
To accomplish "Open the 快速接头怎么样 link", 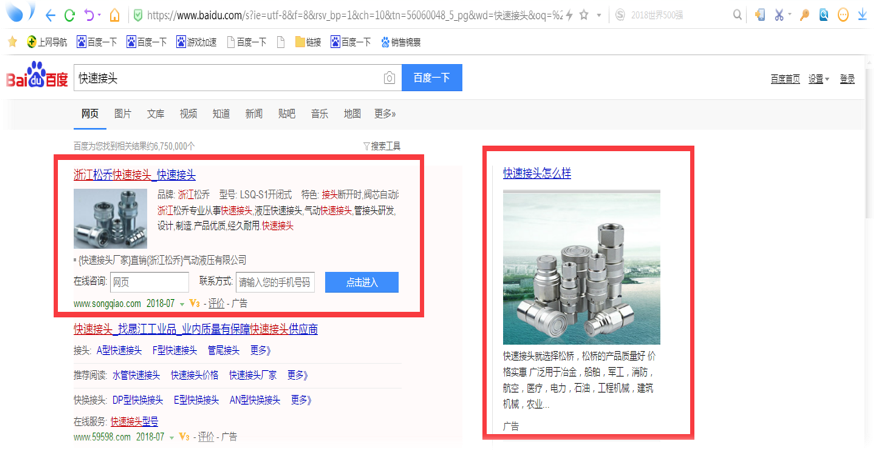I will pos(537,173).
